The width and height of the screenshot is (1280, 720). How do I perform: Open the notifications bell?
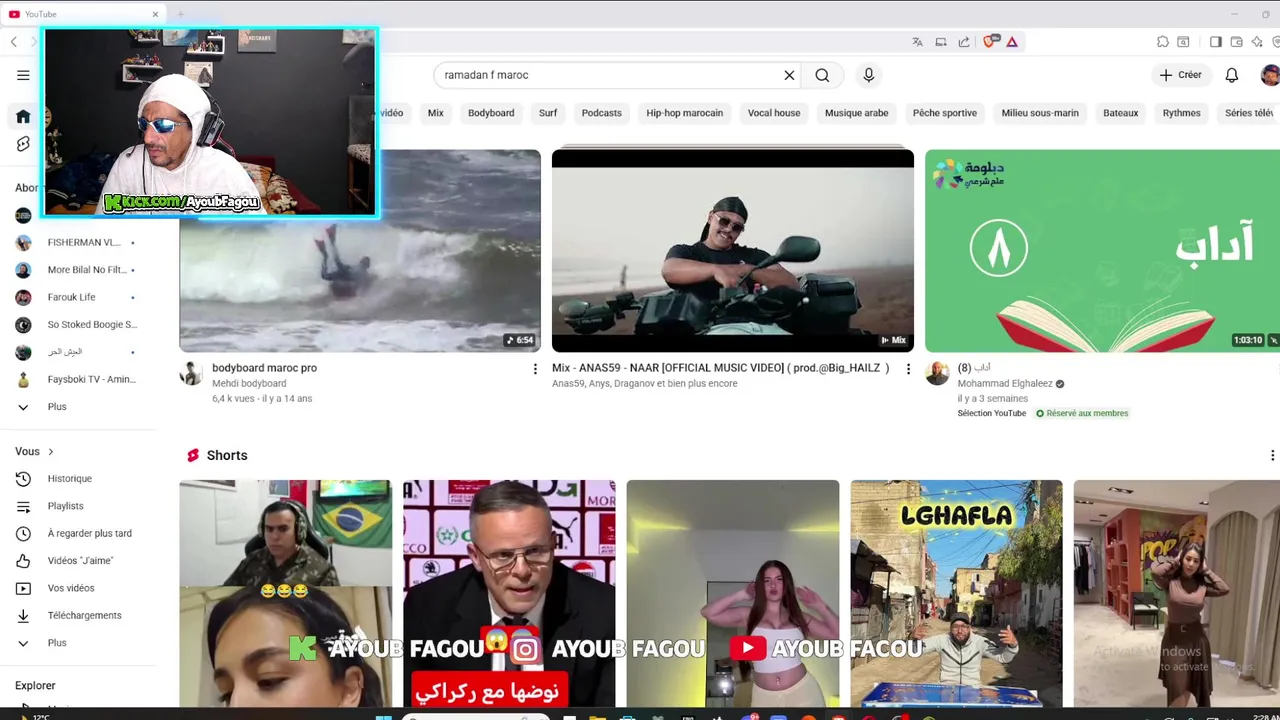1232,75
